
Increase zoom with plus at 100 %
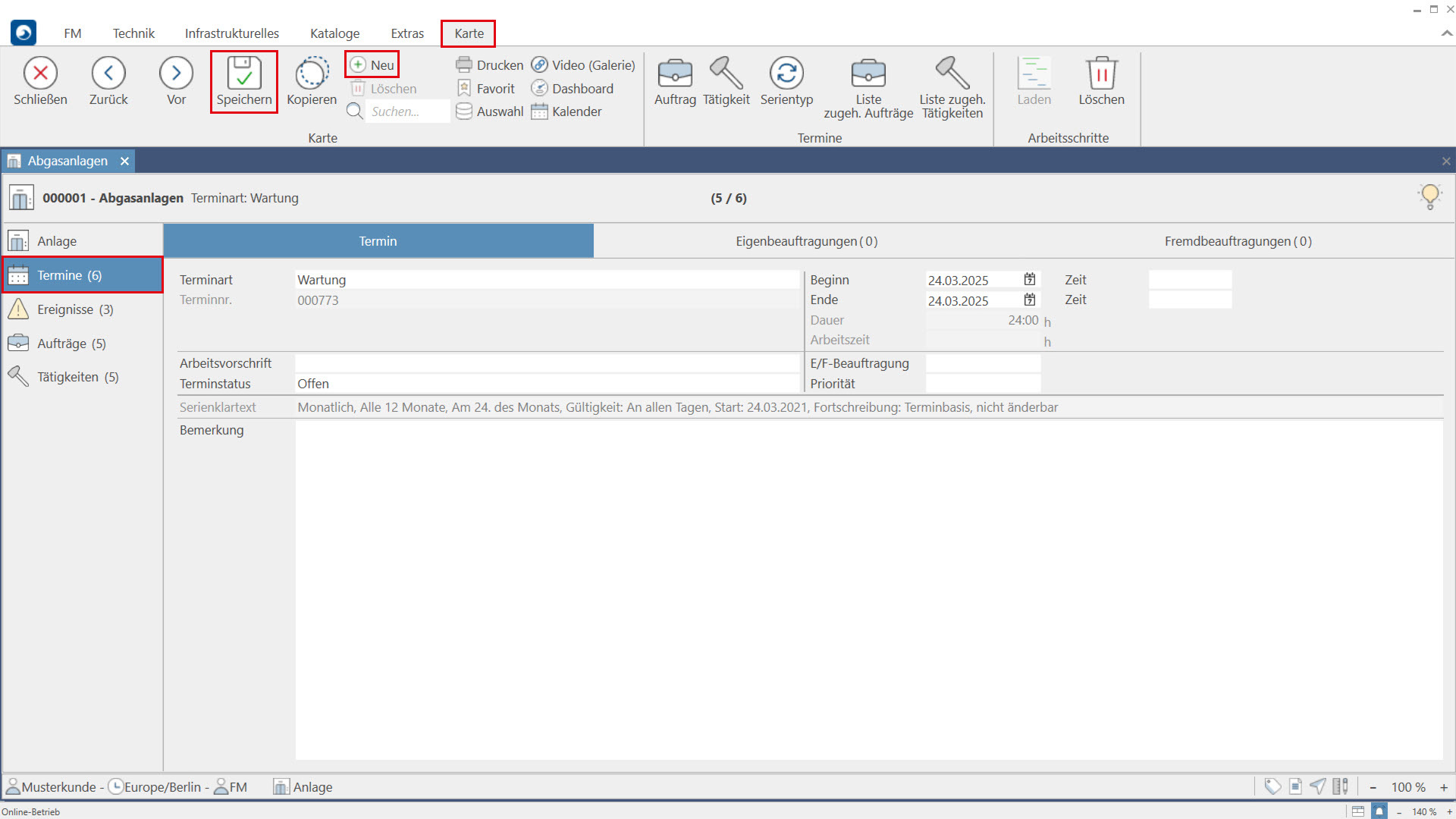click(1443, 787)
